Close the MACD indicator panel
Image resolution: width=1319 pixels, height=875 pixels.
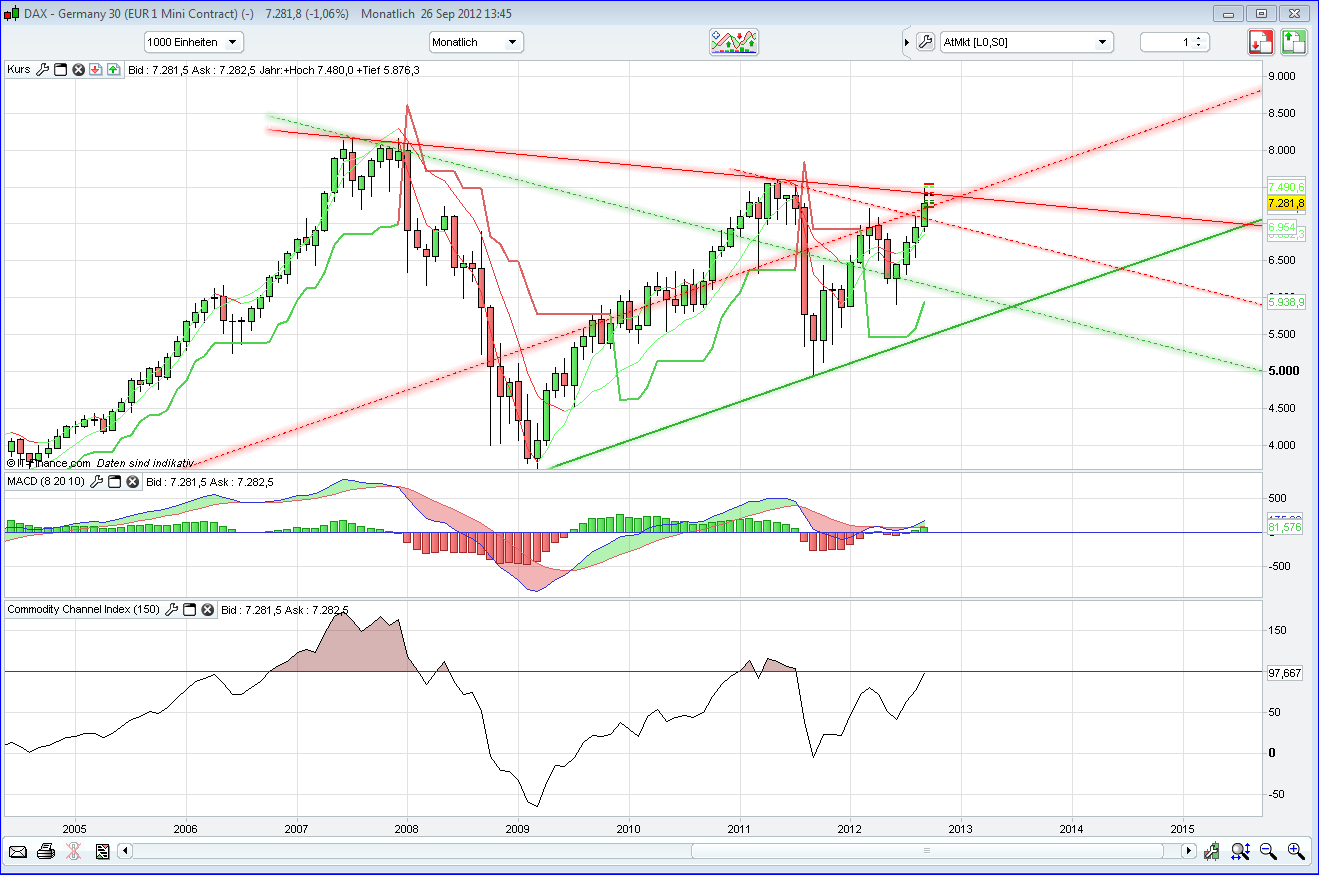(131, 482)
